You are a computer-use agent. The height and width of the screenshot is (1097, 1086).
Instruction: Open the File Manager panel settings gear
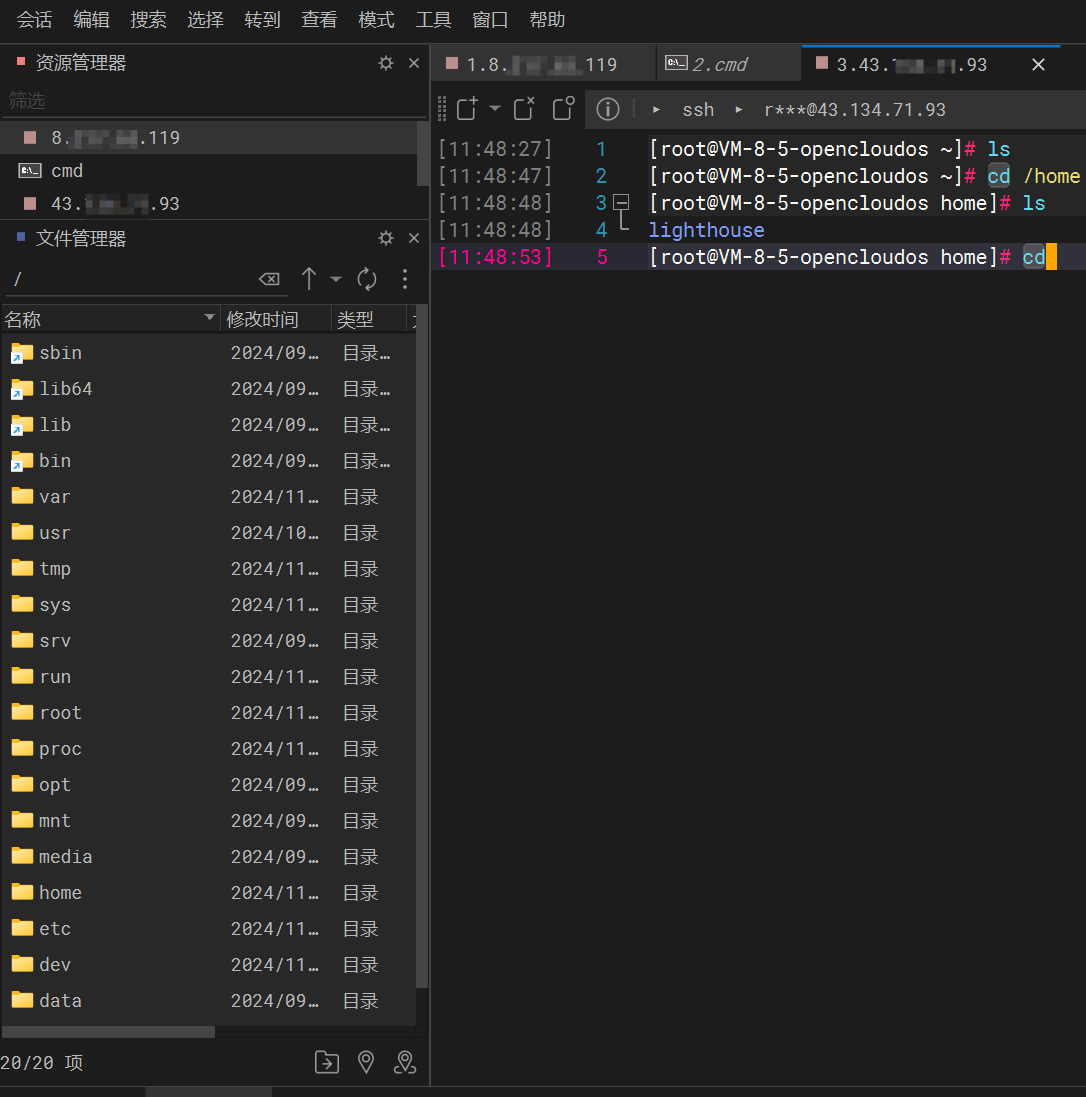386,238
